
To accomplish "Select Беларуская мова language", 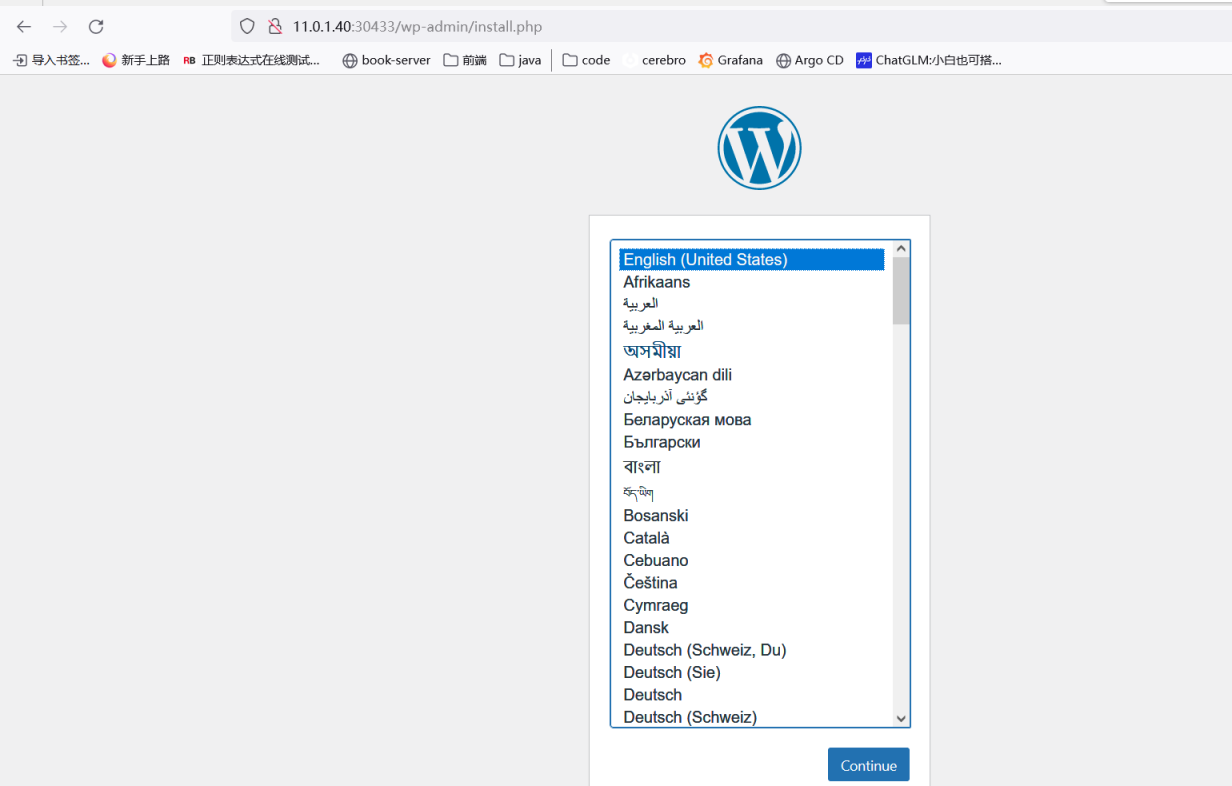I will click(x=752, y=420).
